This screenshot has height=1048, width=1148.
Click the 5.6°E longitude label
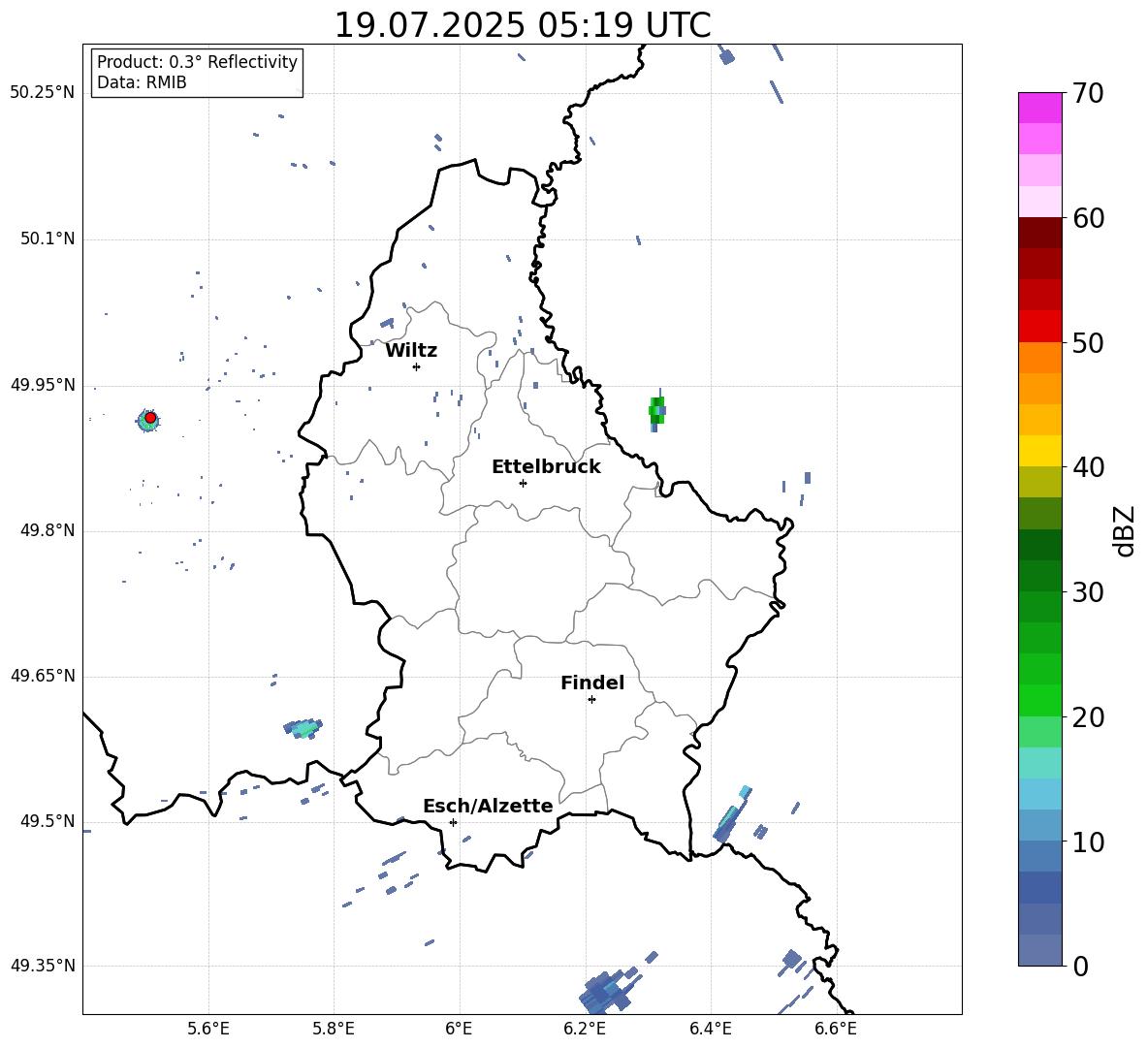208,1030
